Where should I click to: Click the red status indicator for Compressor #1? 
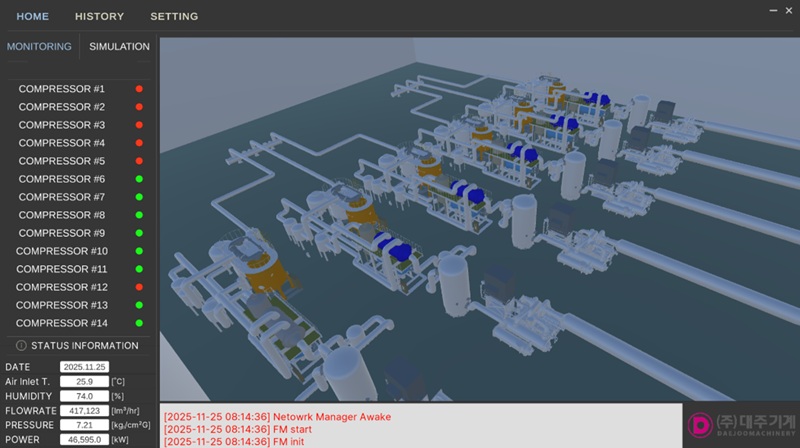(139, 89)
